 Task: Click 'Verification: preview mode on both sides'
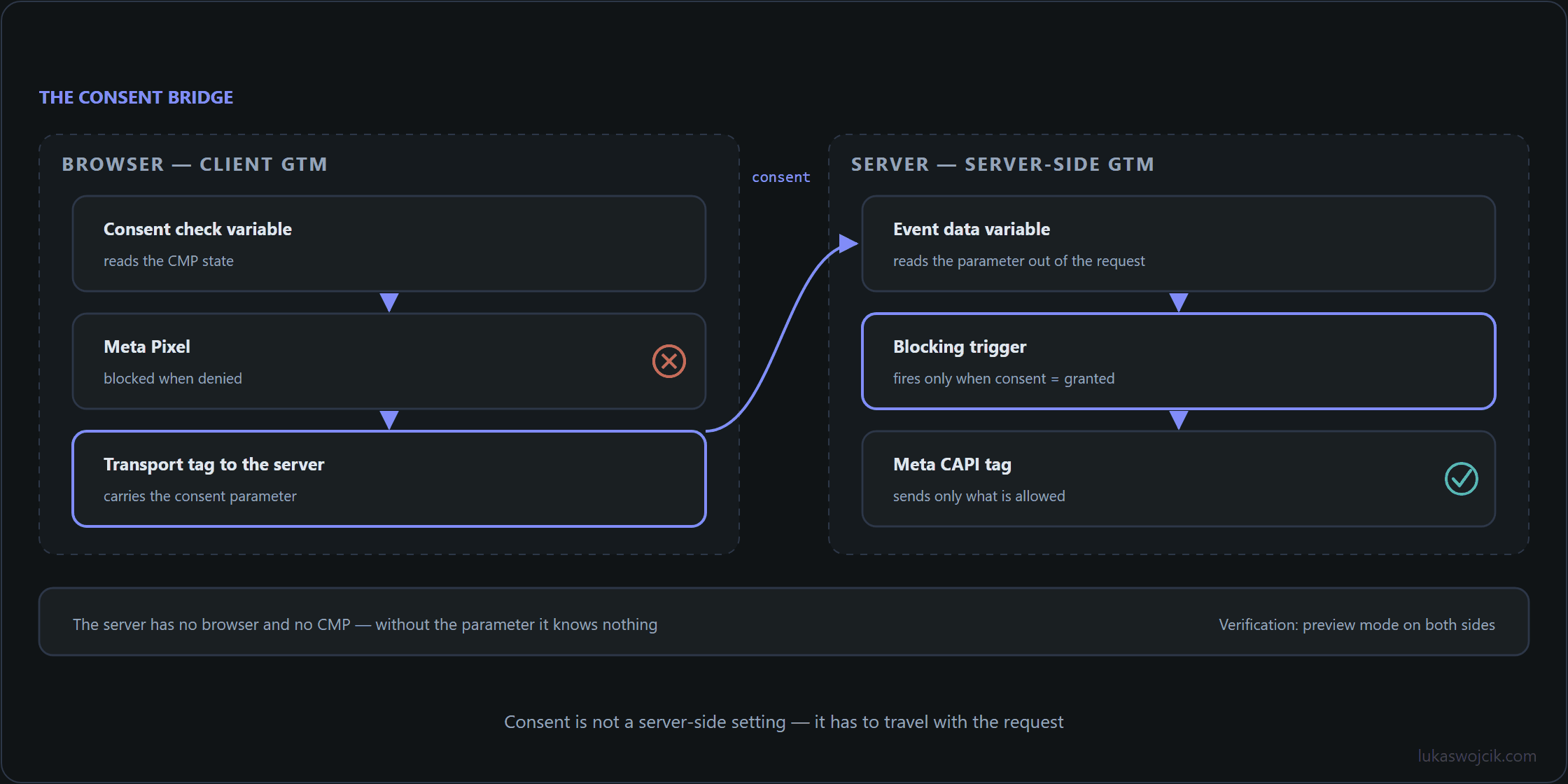1357,624
